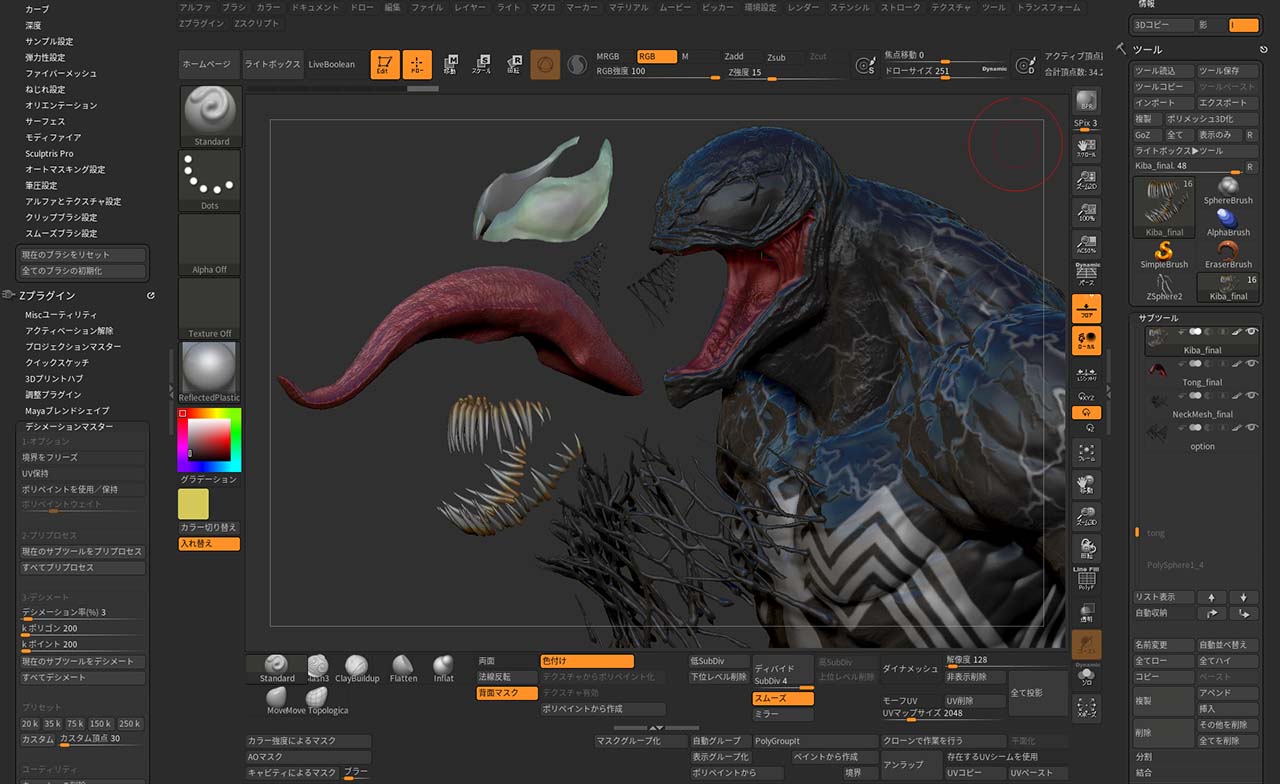Toggle the RGB paint mode button
Screen dimensions: 1280x784
[657, 57]
